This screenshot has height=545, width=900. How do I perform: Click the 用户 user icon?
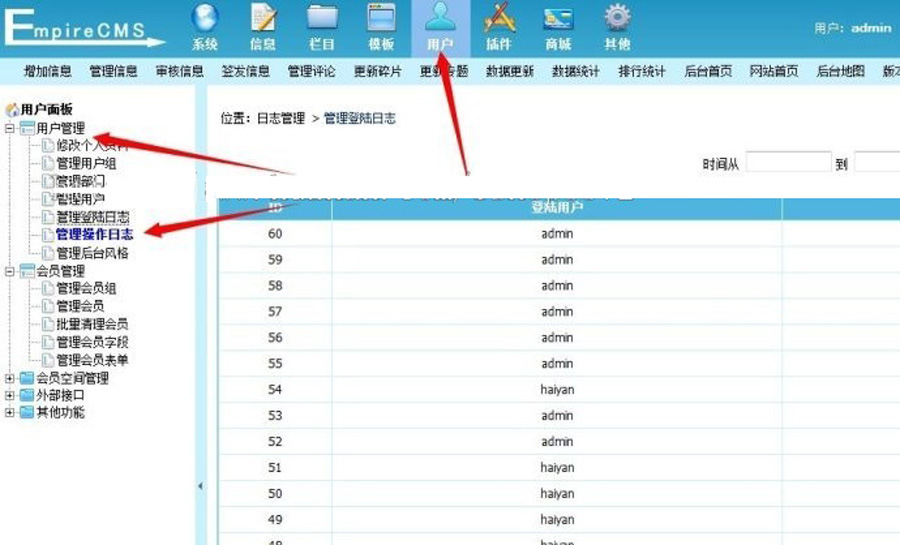pos(440,18)
